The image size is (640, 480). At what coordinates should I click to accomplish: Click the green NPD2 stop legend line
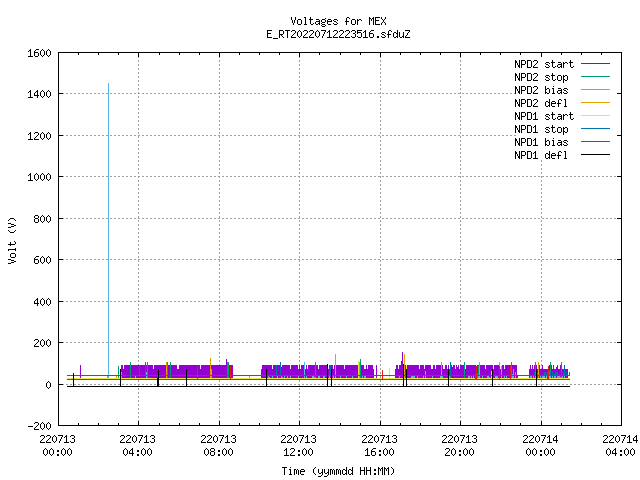pyautogui.click(x=596, y=77)
